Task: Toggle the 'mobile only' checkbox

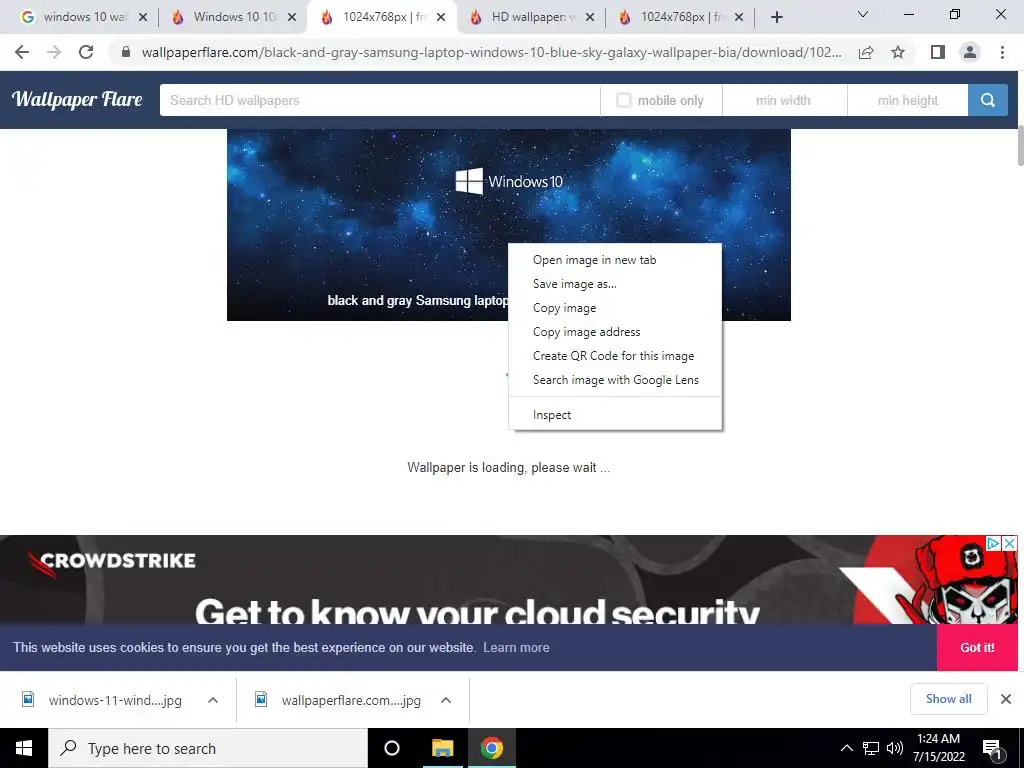Action: (624, 100)
